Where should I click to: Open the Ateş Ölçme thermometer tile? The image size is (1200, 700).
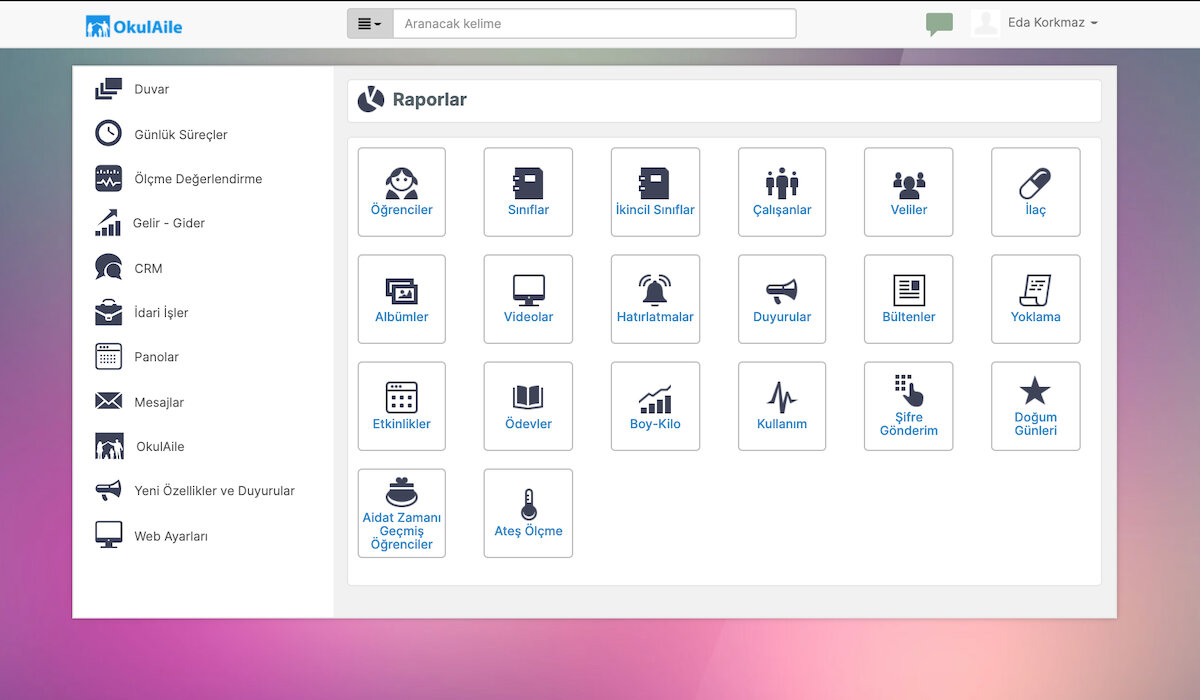[x=528, y=513]
